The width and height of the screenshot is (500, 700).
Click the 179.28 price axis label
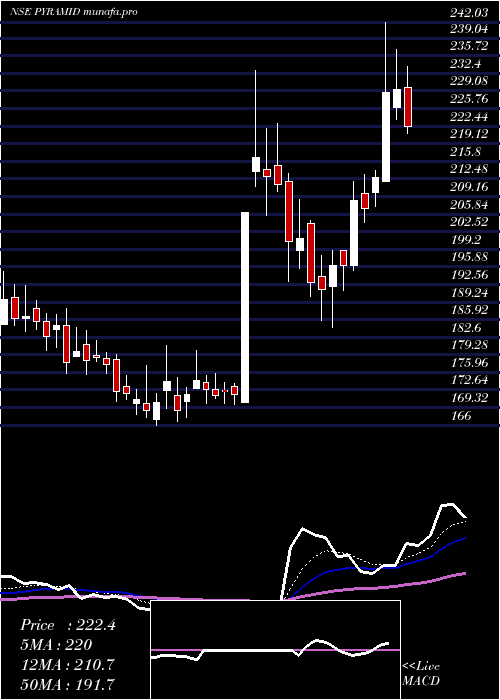click(469, 345)
